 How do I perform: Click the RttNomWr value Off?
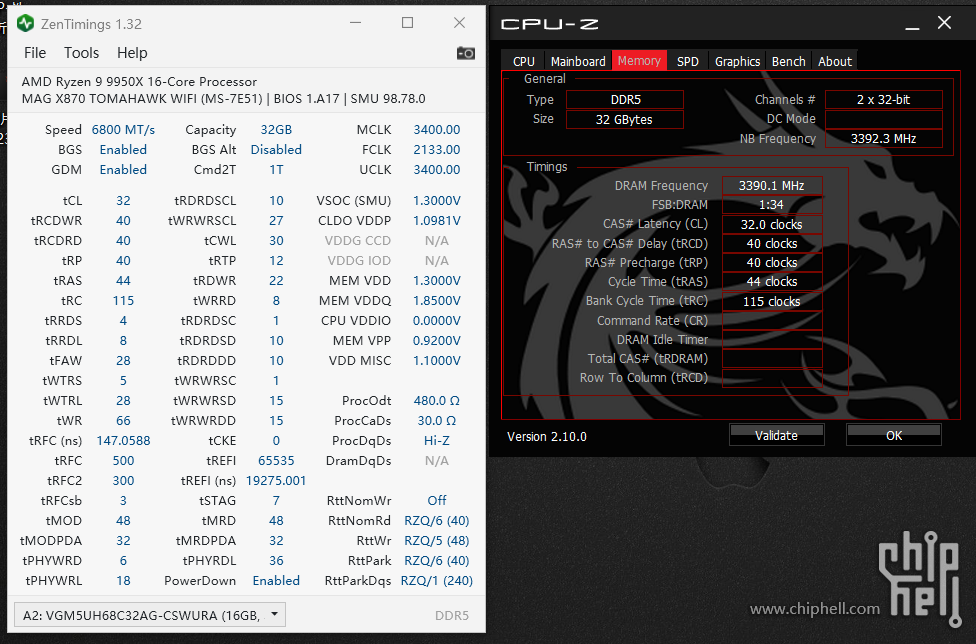[437, 500]
